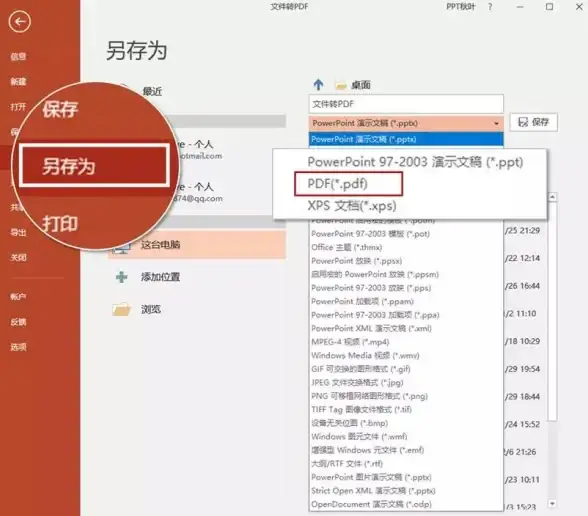Viewport: 588px width, 516px height.
Task: Click the date entry /23 10:11
Action: pos(522,480)
